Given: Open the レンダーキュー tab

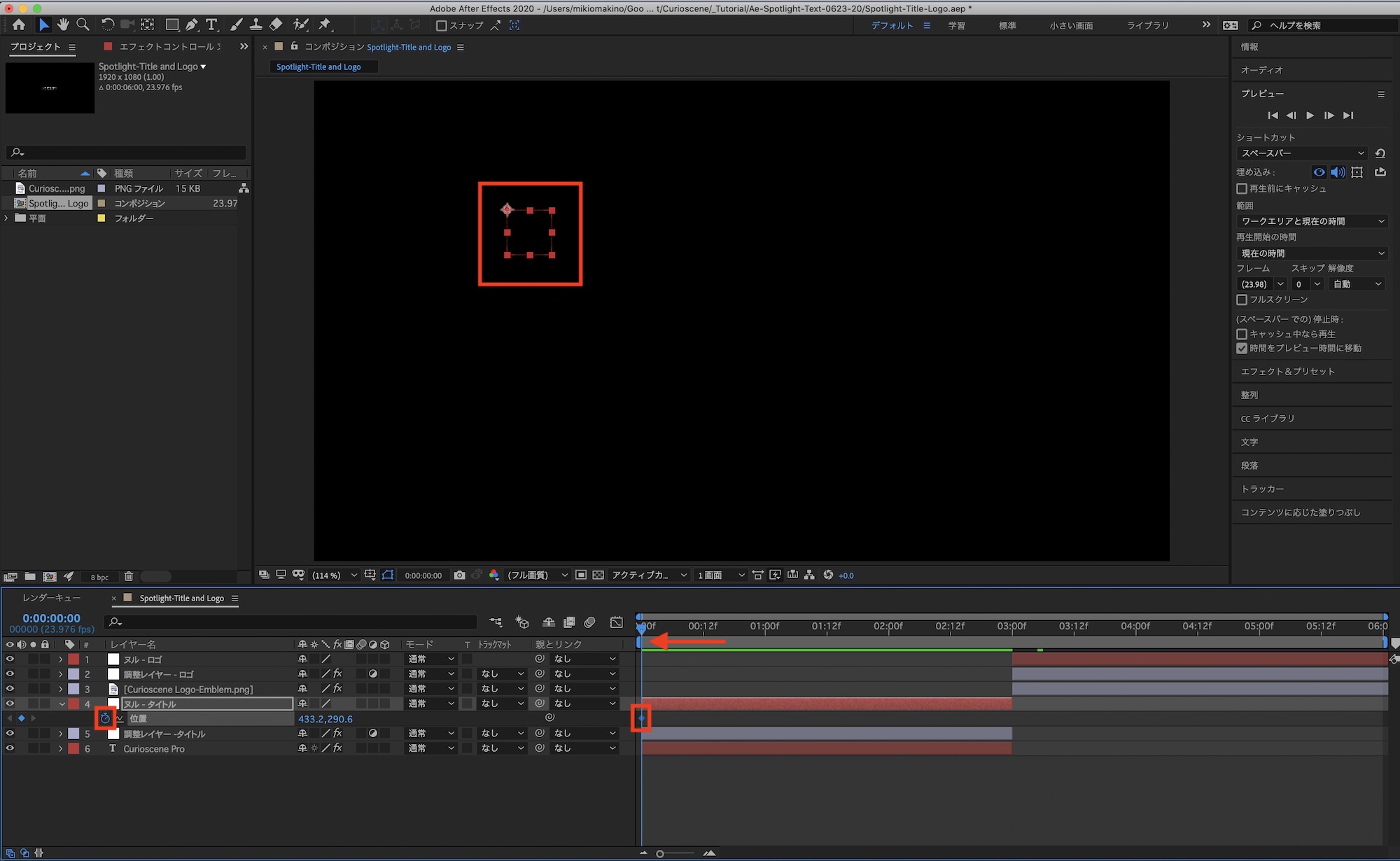Looking at the screenshot, I should pyautogui.click(x=51, y=598).
